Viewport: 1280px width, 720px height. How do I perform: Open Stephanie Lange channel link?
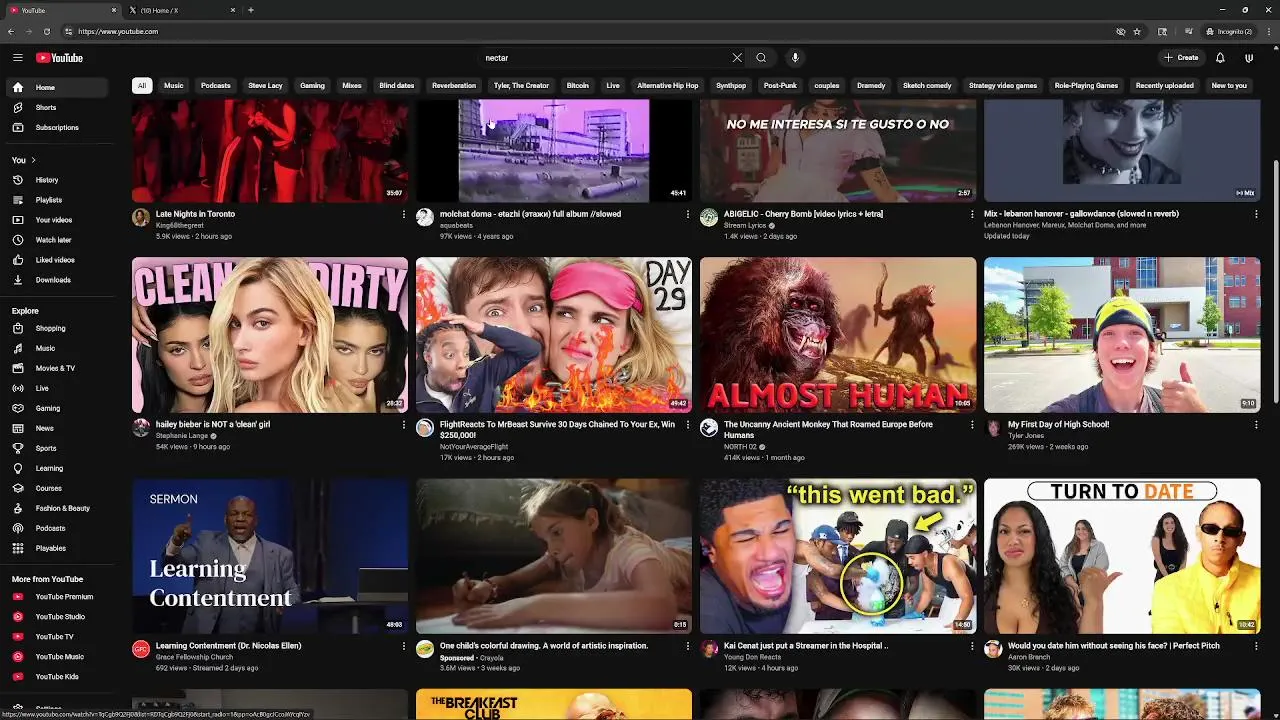[x=182, y=436]
